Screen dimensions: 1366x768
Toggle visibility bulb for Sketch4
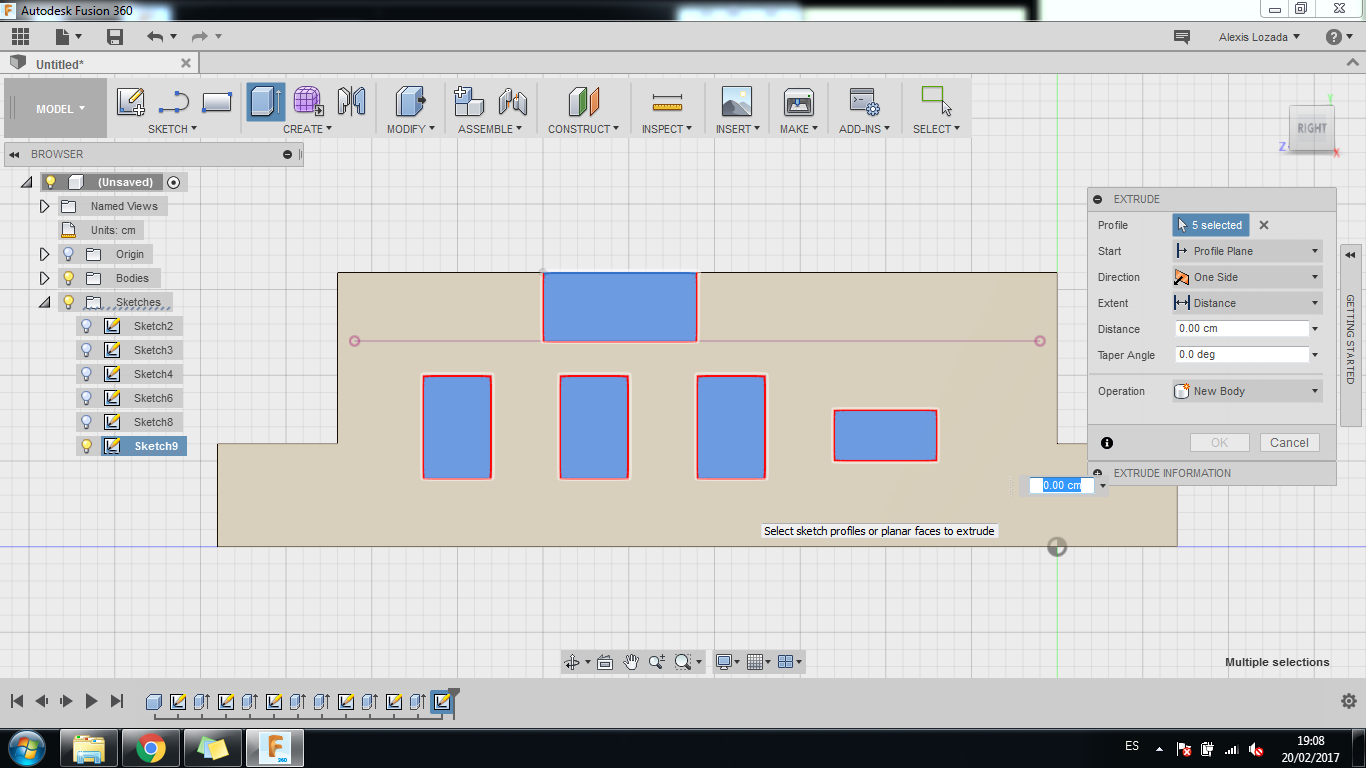click(87, 374)
